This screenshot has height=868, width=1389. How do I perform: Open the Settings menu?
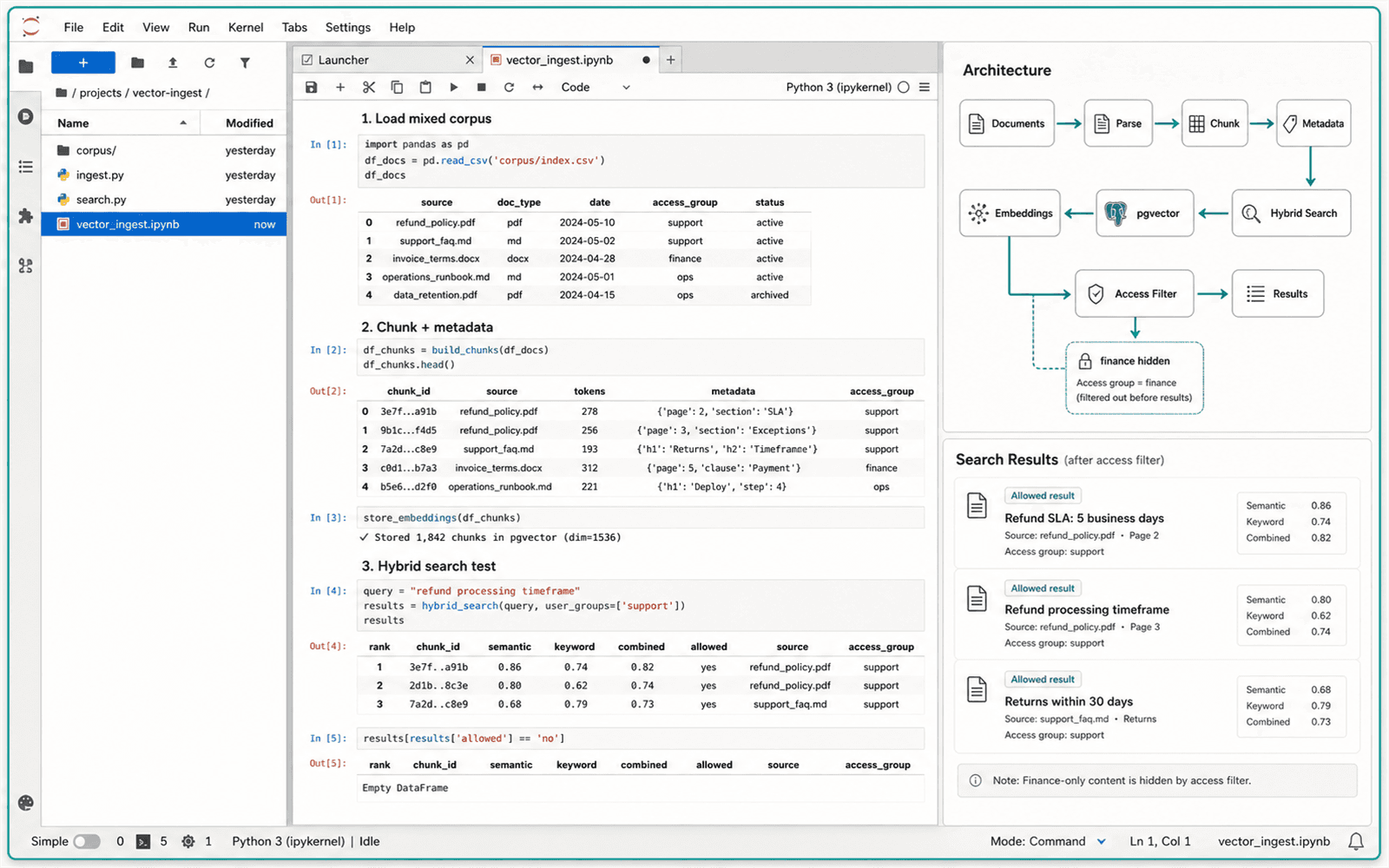click(348, 27)
